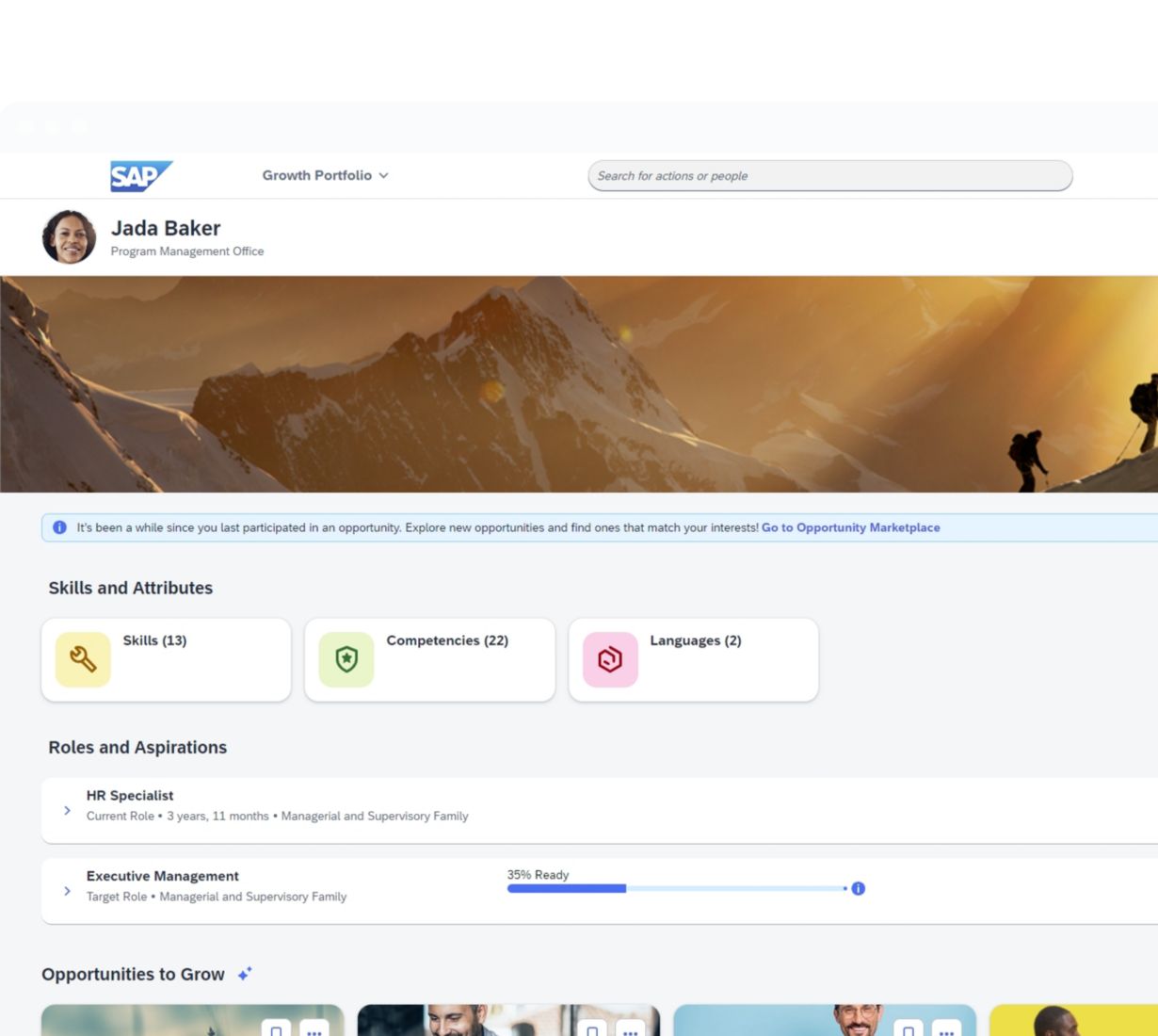Click the SAP logo
This screenshot has width=1158, height=1036.
tap(140, 176)
